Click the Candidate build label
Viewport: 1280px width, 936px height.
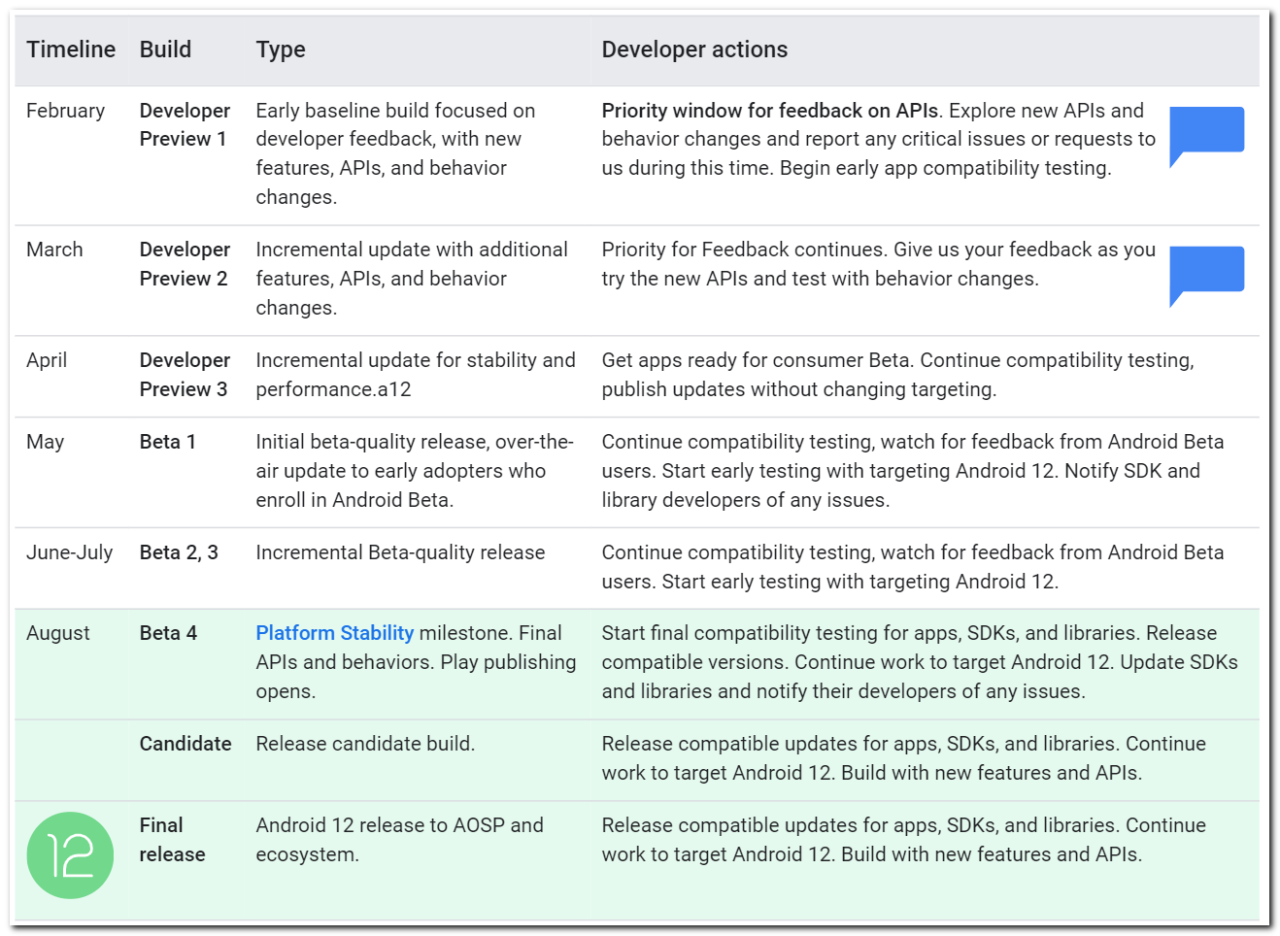click(185, 744)
